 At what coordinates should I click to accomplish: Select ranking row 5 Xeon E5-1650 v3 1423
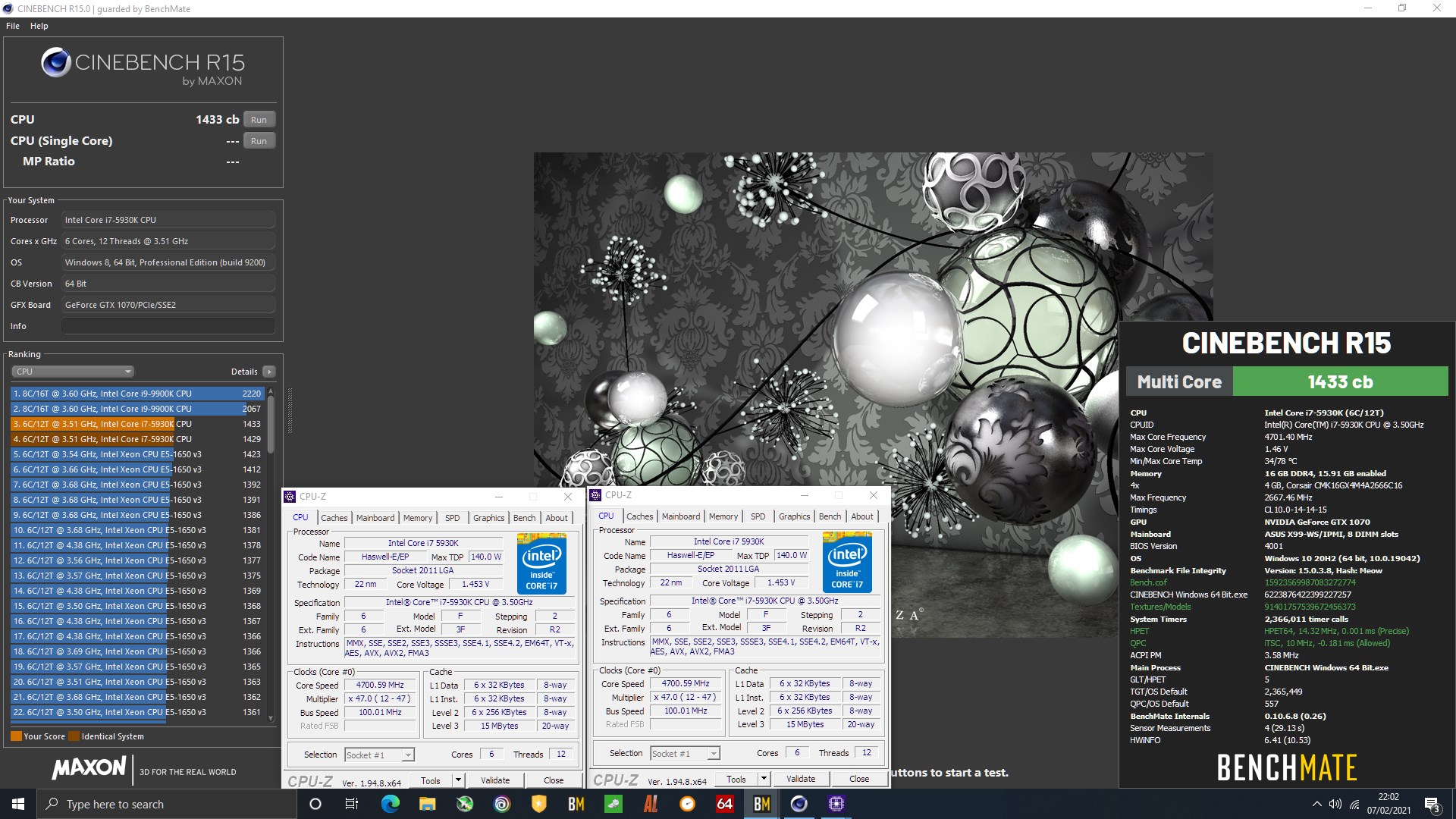[137, 454]
